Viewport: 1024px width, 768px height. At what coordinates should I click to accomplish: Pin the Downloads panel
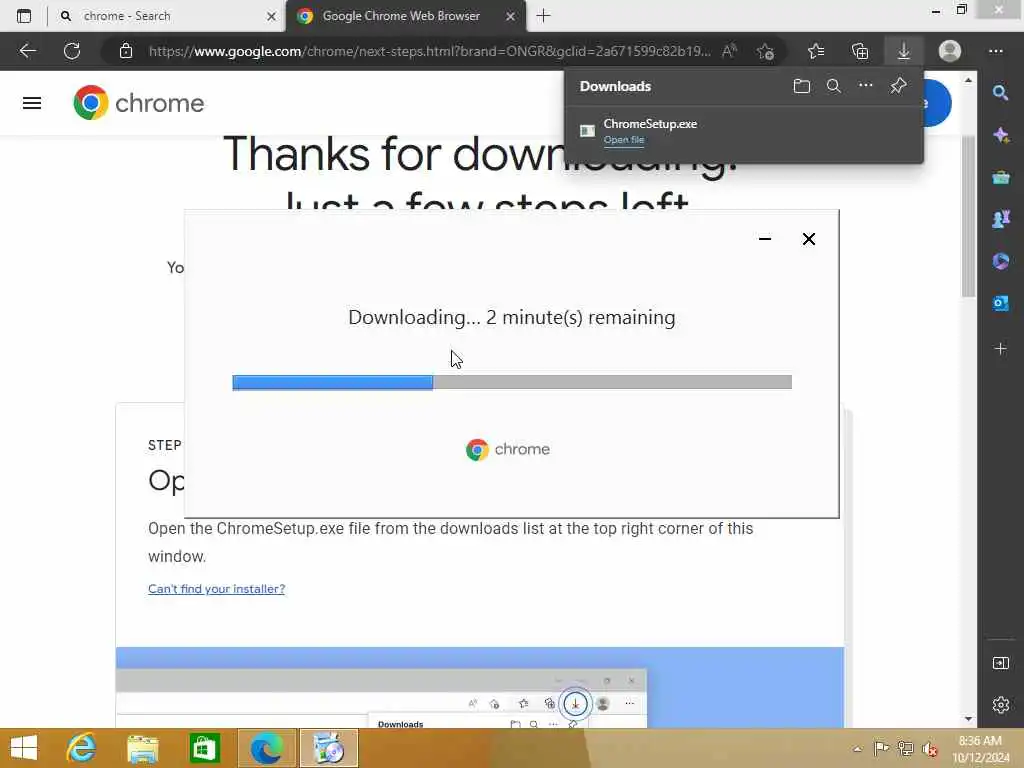(898, 86)
